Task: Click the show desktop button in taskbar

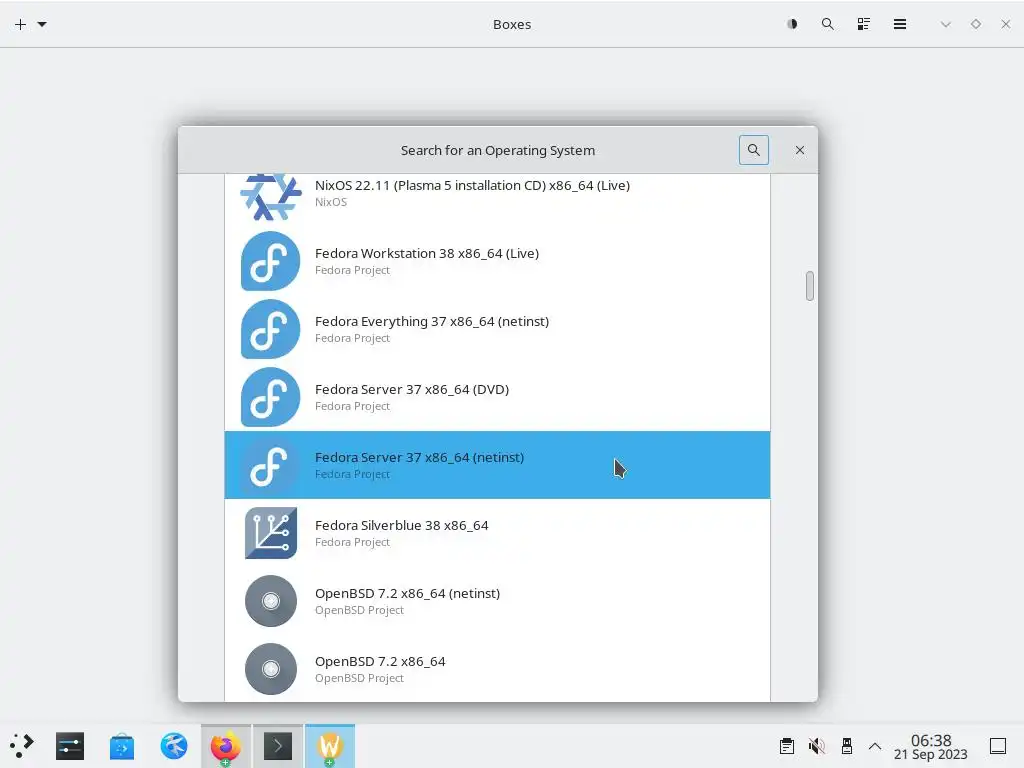Action: (x=998, y=746)
